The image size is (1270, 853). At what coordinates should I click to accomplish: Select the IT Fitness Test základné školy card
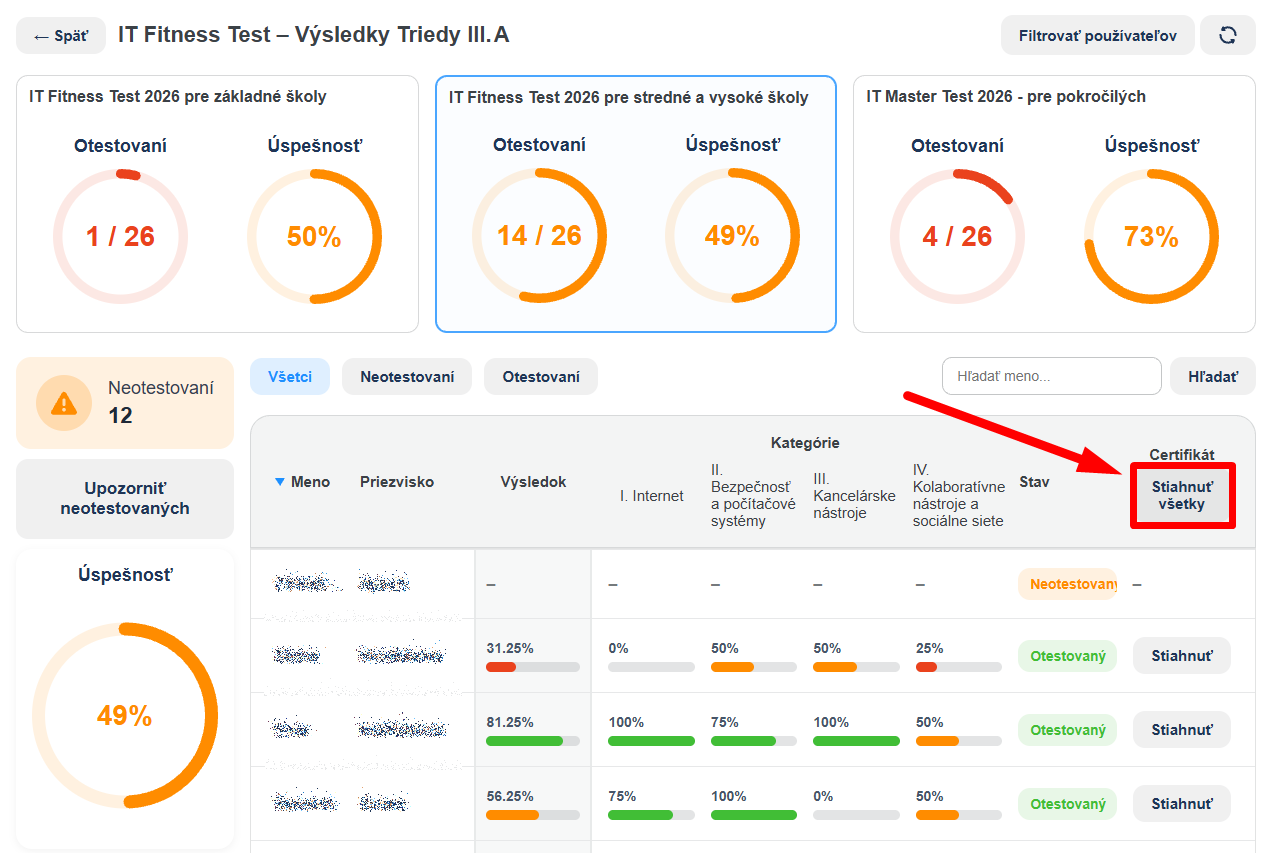217,204
